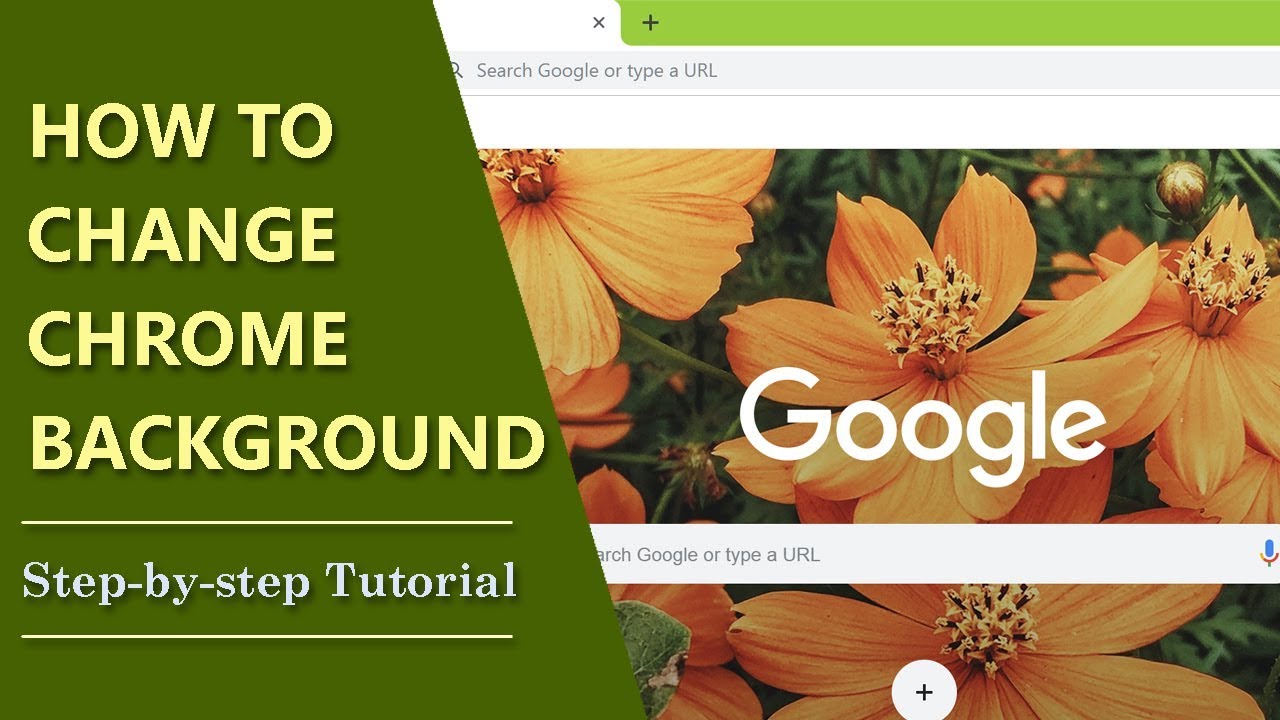The width and height of the screenshot is (1280, 720).
Task: Open a new tab with plus button
Action: tap(650, 22)
